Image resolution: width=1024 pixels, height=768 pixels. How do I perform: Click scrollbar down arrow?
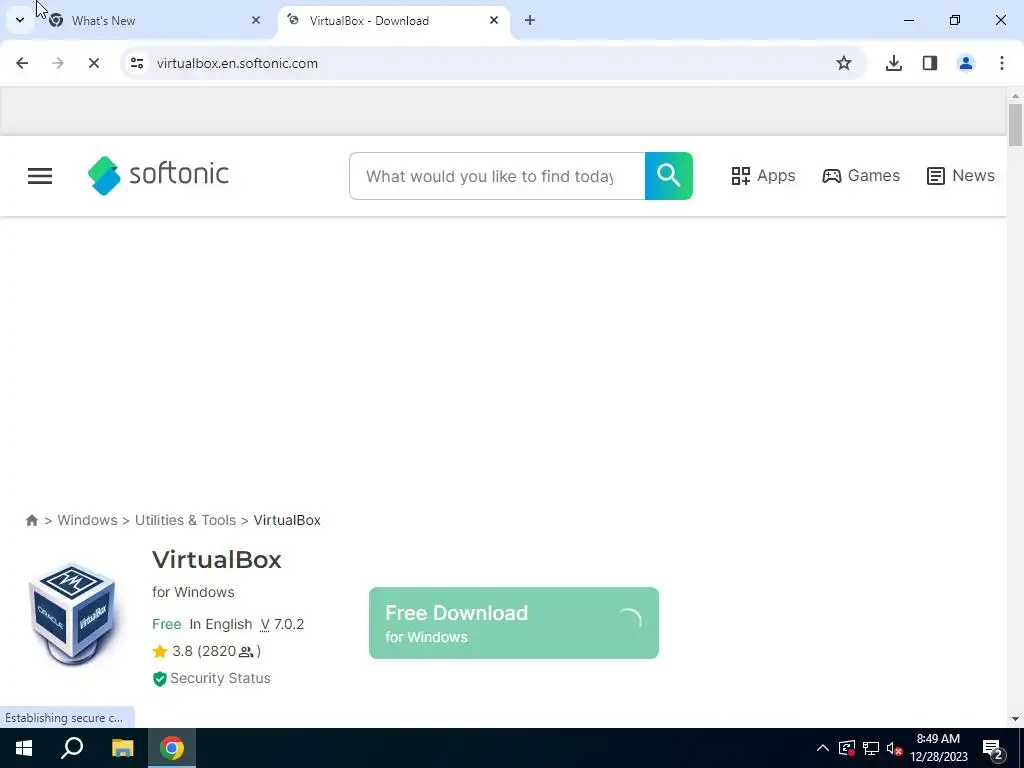[x=1015, y=719]
